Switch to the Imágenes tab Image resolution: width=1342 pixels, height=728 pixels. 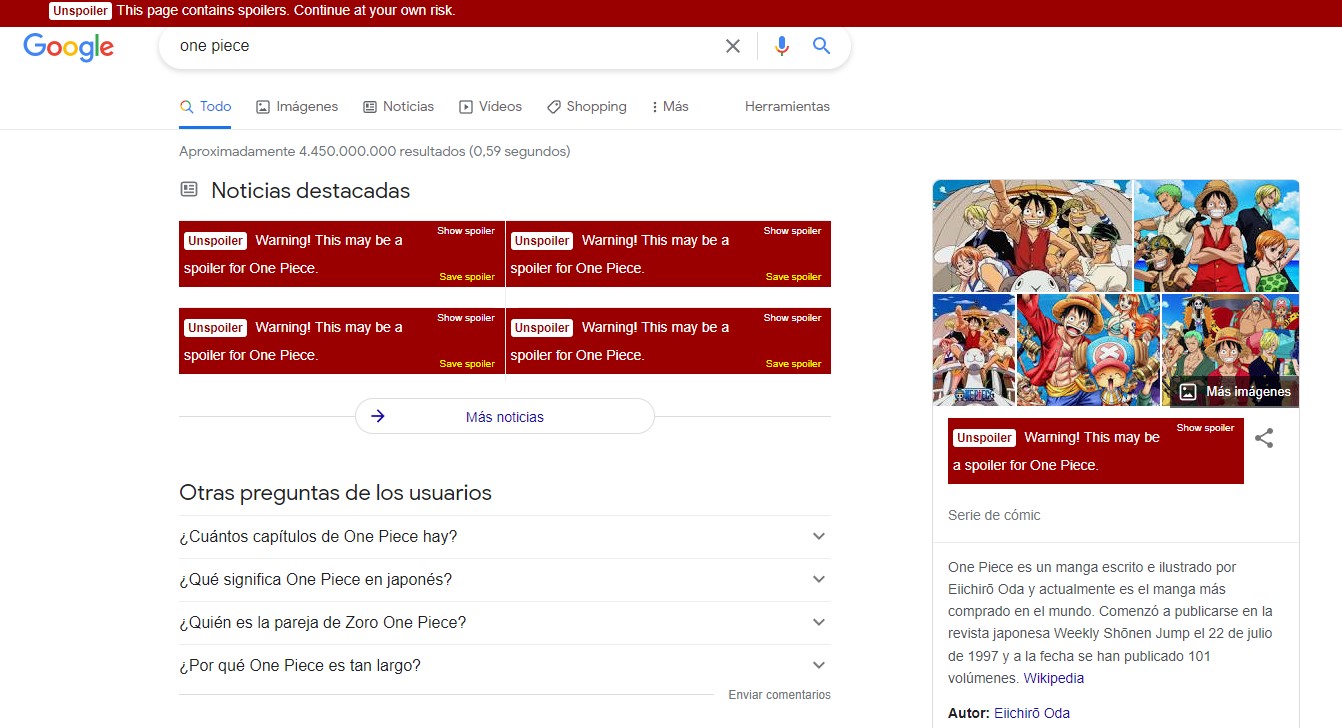[x=297, y=106]
